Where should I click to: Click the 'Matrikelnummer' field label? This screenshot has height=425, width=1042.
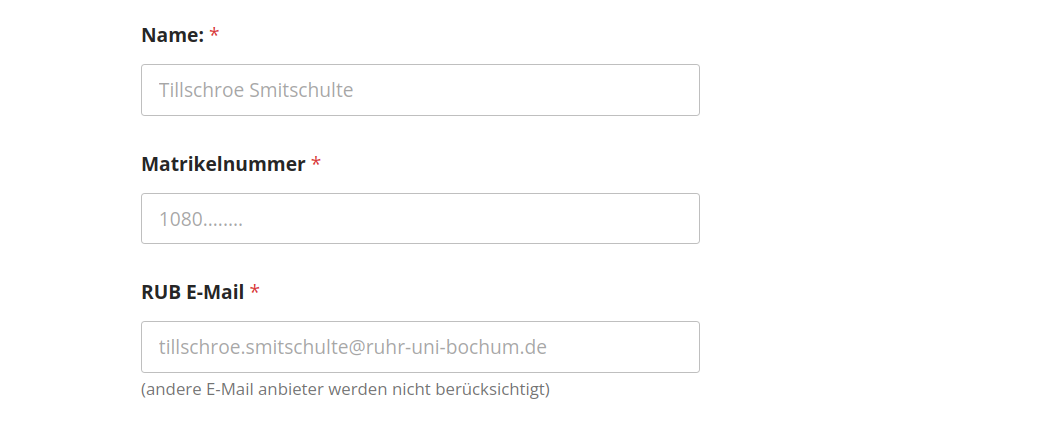coord(223,163)
